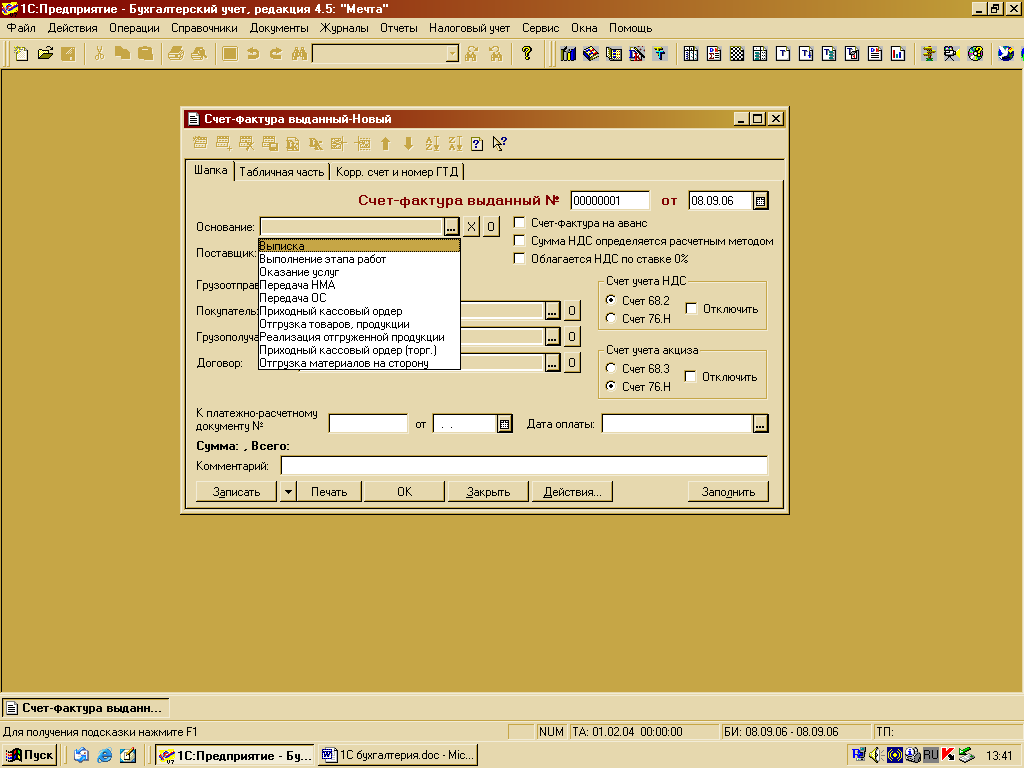Click the sort Z-A descending icon
This screenshot has height=768, width=1024.
coord(455,144)
